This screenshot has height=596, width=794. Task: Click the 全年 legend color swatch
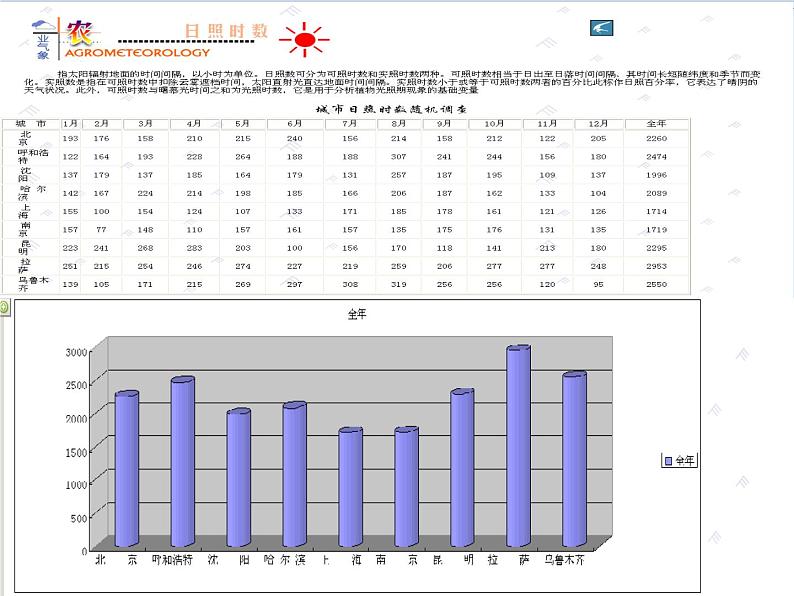click(x=667, y=461)
